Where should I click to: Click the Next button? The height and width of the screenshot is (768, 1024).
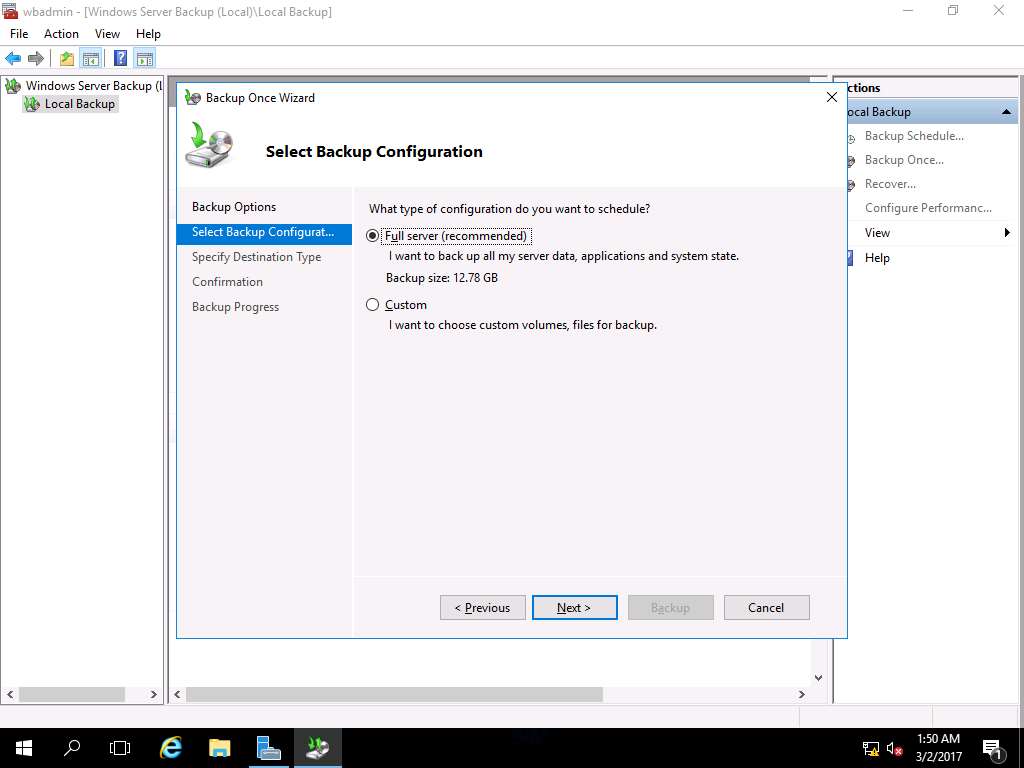(575, 607)
